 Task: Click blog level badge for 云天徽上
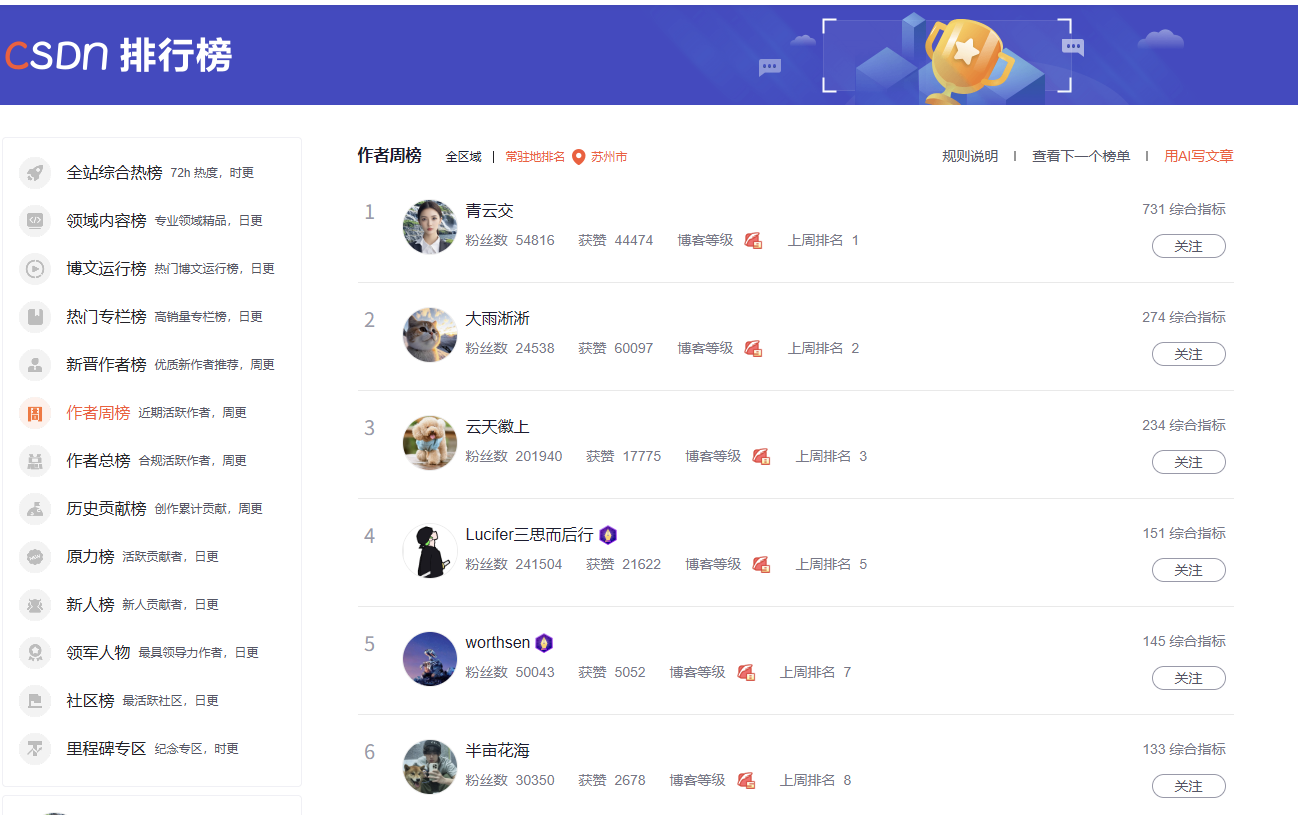(762, 457)
